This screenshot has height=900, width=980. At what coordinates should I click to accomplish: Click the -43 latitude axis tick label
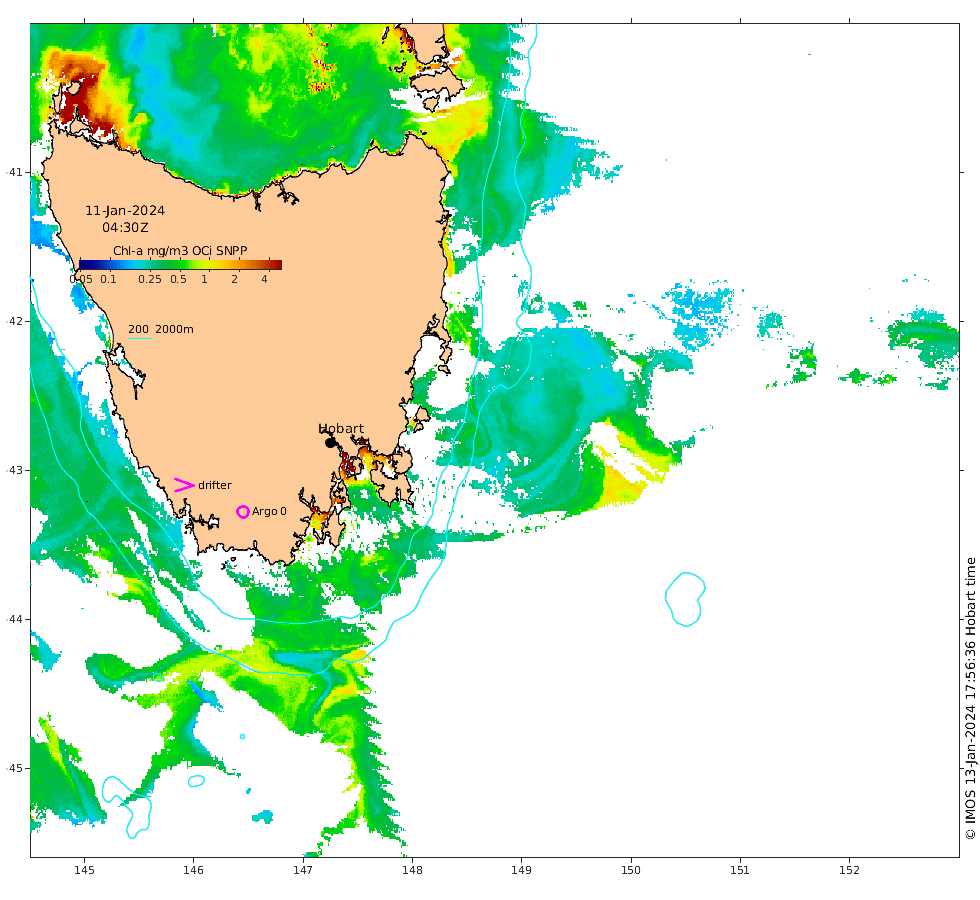13,470
